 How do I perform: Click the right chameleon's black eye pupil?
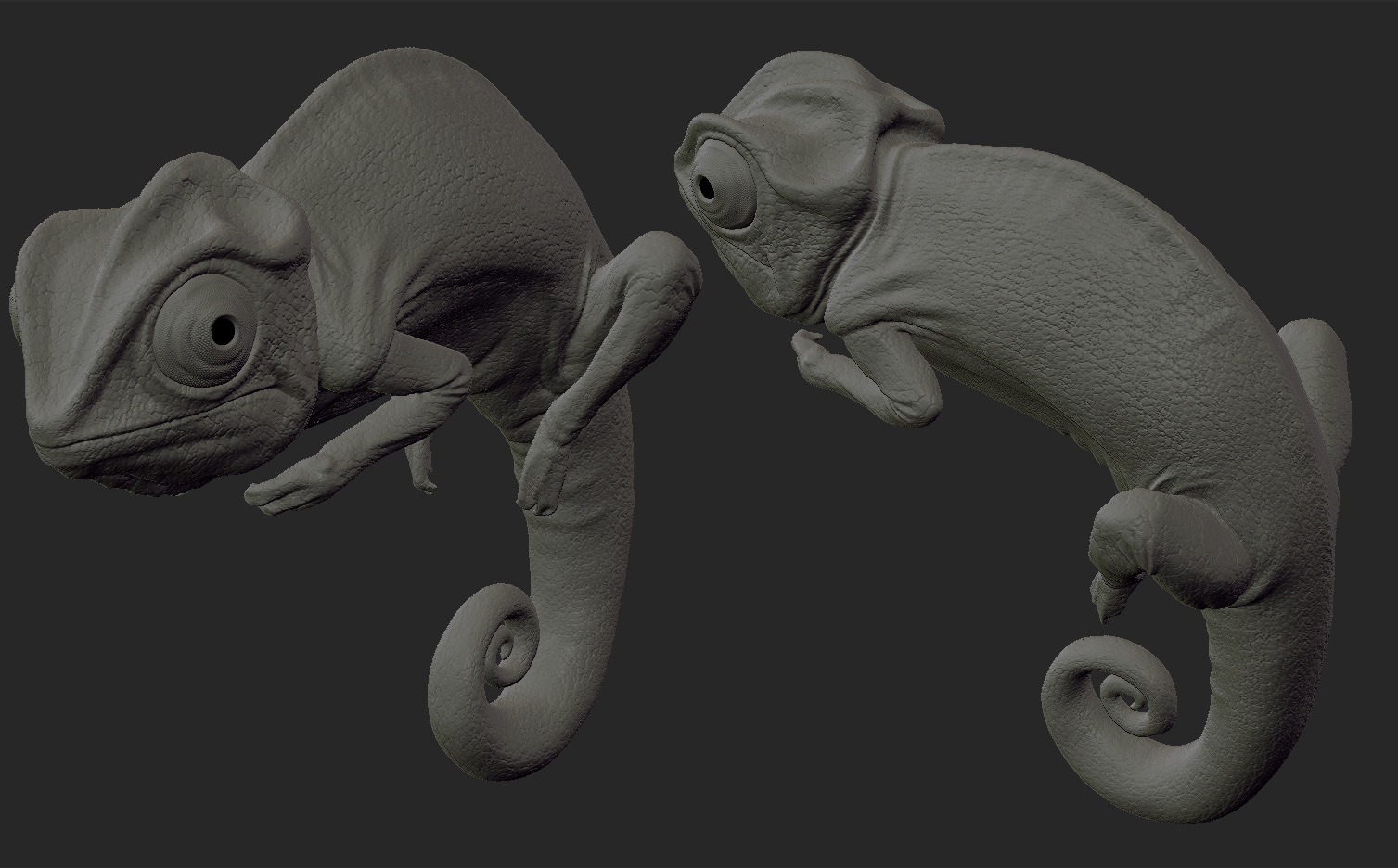coord(707,186)
